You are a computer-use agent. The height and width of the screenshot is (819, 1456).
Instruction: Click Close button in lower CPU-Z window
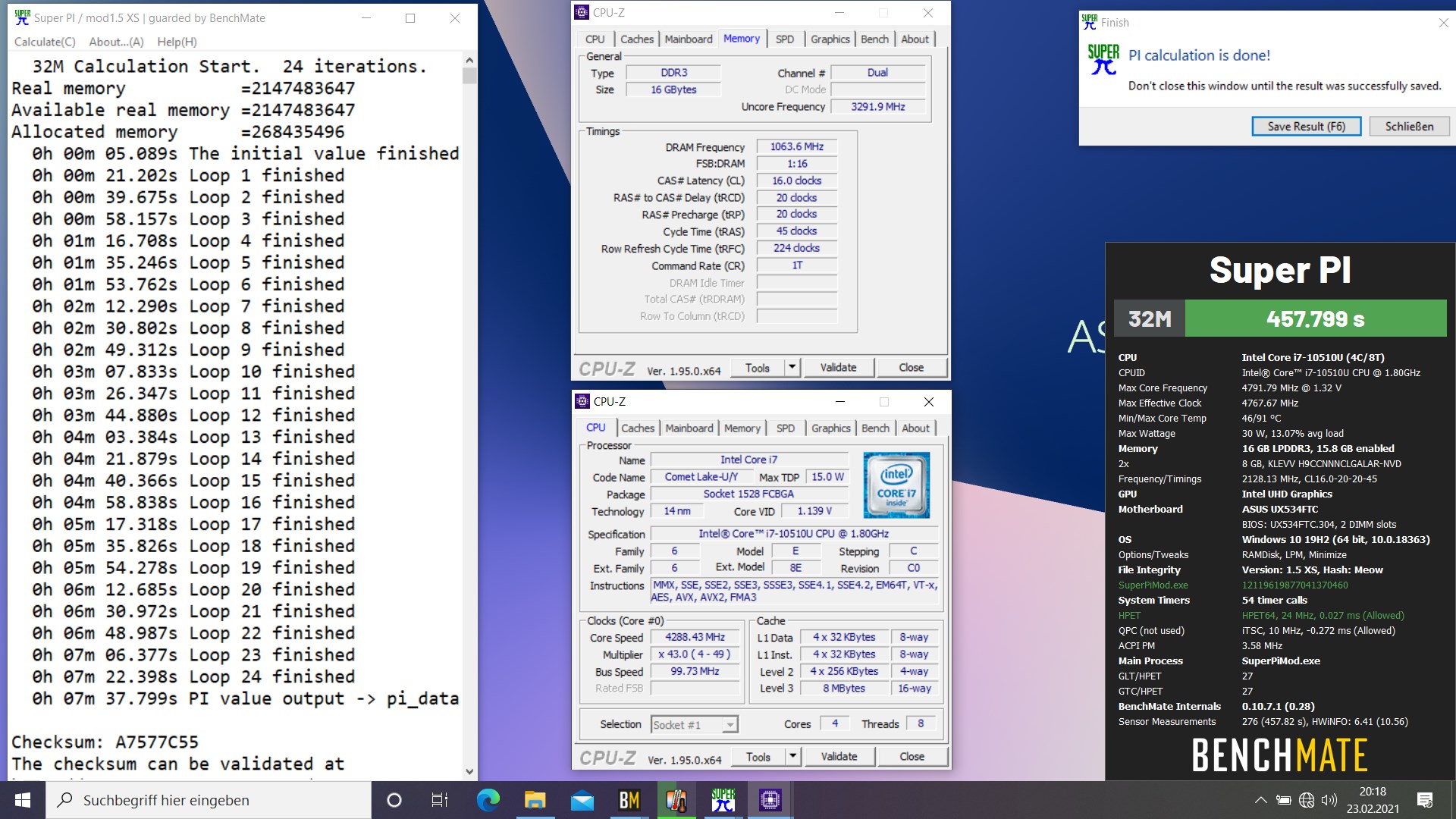coord(912,757)
